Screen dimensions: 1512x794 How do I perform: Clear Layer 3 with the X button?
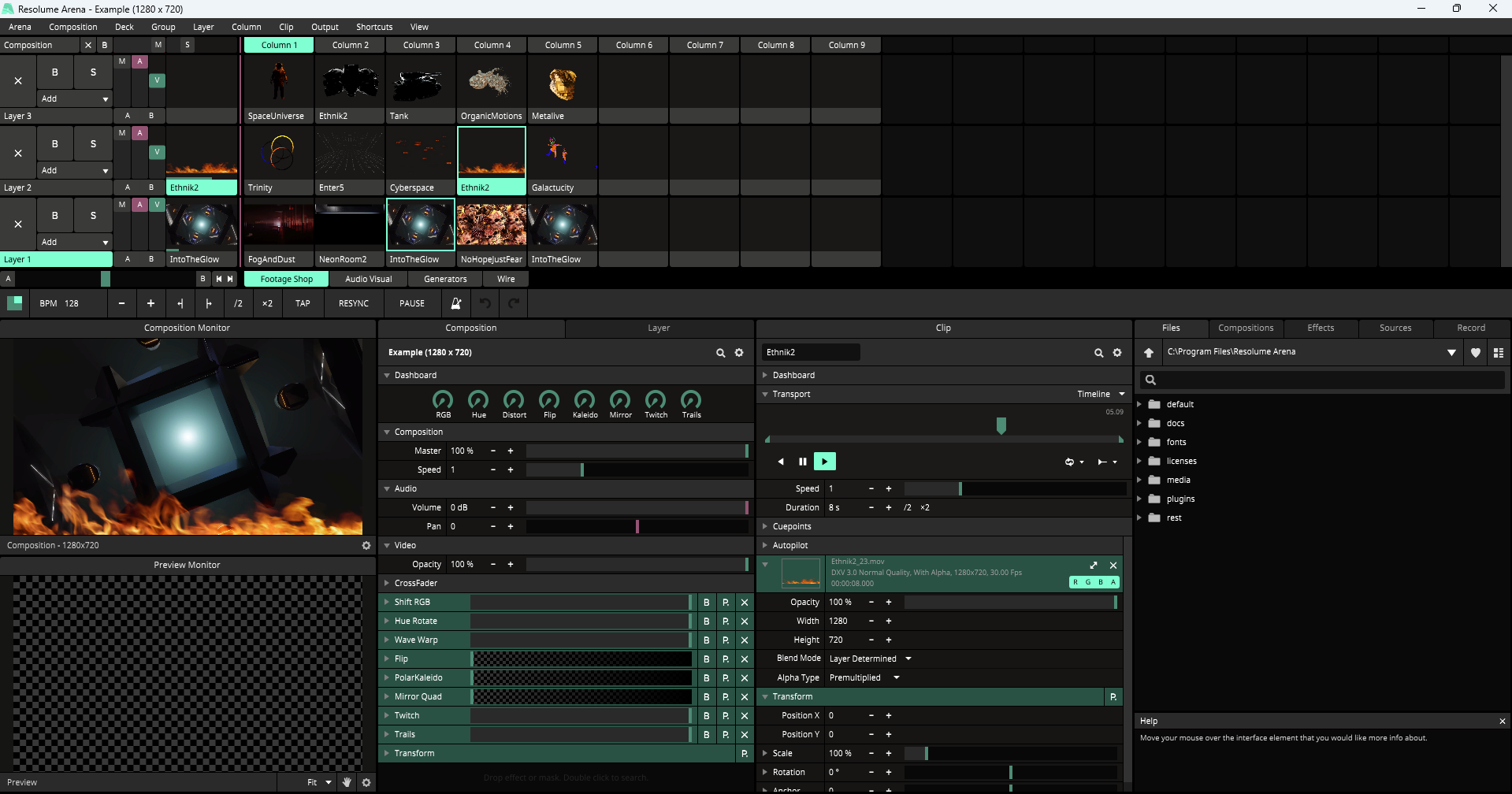pos(18,81)
